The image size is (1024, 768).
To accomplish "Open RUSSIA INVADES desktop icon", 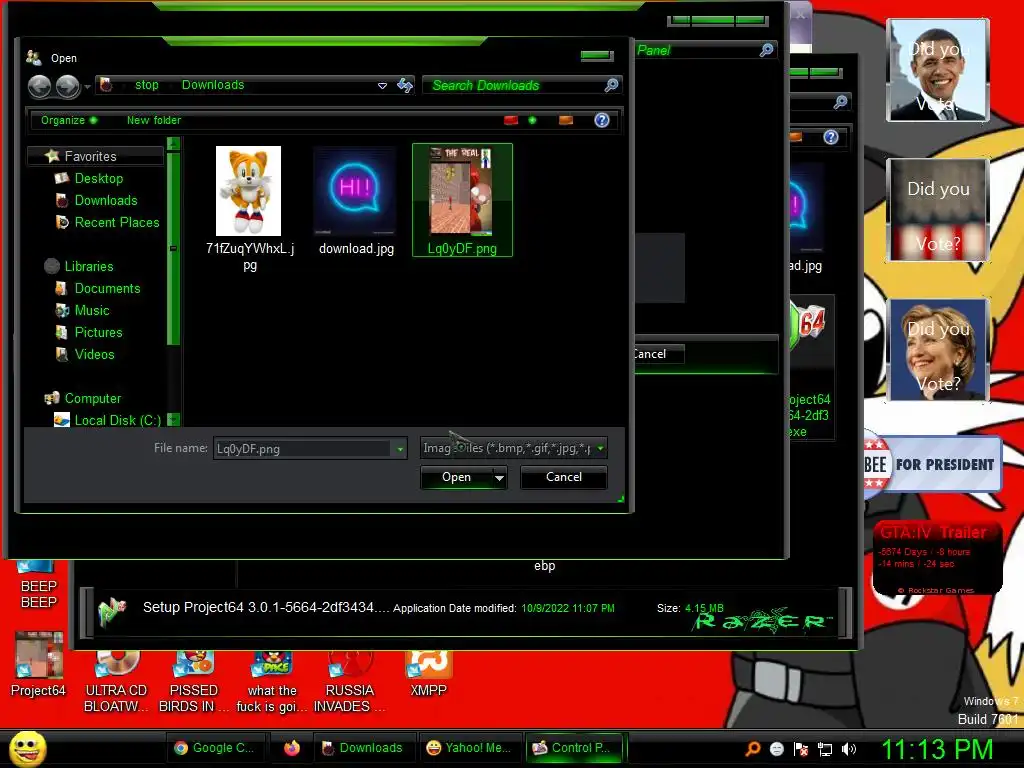I will point(349,682).
